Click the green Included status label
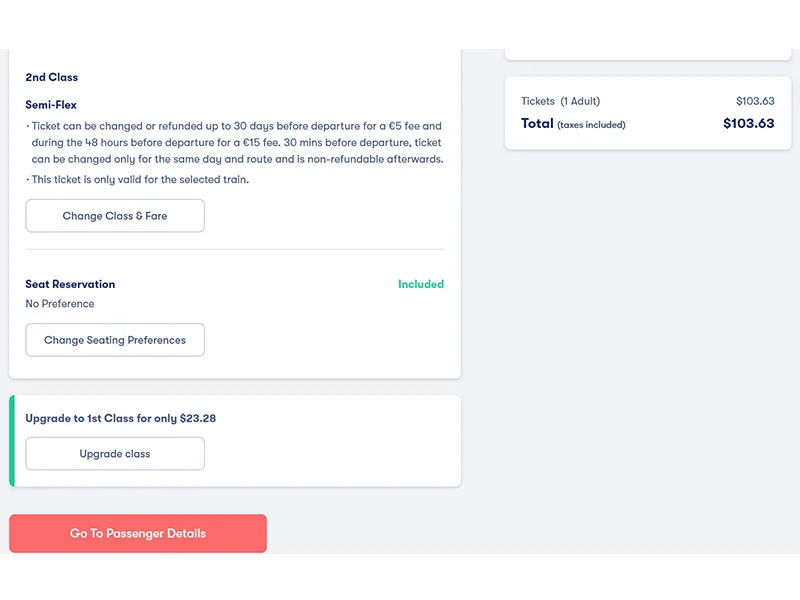 [421, 284]
